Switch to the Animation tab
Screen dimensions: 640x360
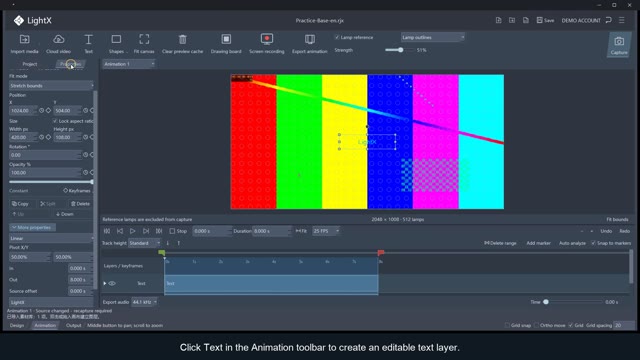tap(45, 325)
